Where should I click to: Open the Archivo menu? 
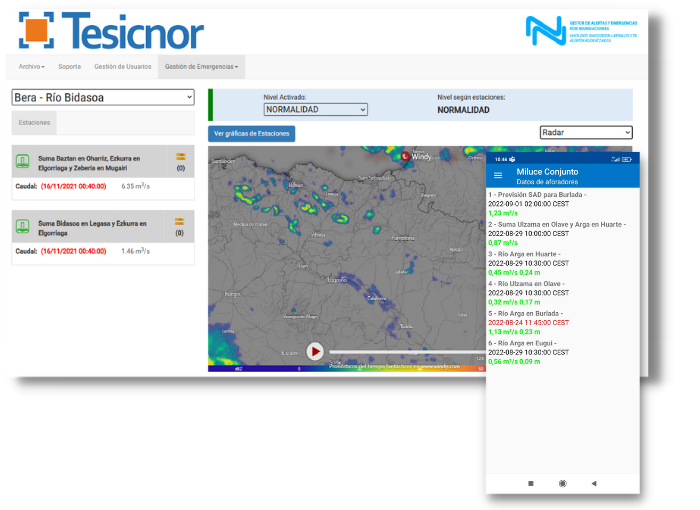tap(32, 67)
